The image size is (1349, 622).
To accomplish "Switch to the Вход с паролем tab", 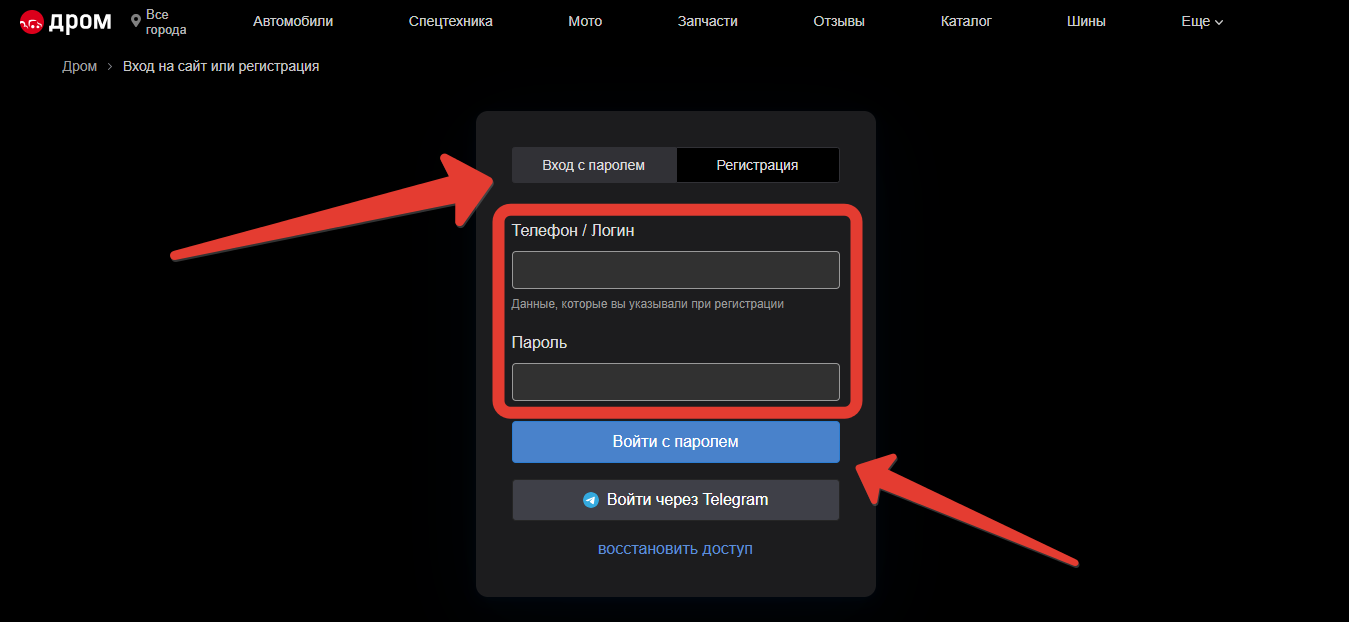I will pyautogui.click(x=594, y=165).
